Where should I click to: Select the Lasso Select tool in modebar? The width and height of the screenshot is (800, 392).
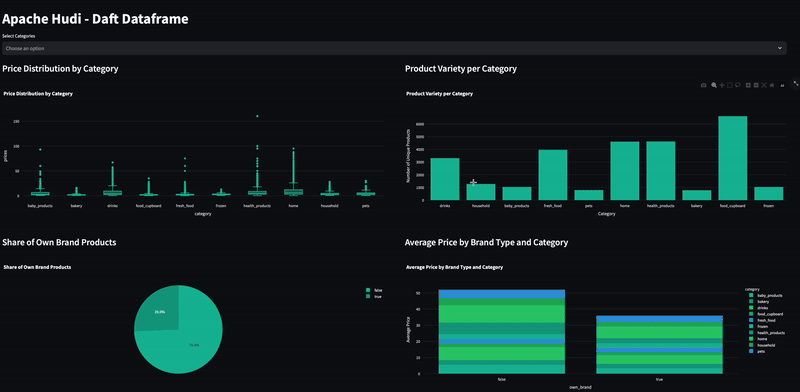(738, 85)
